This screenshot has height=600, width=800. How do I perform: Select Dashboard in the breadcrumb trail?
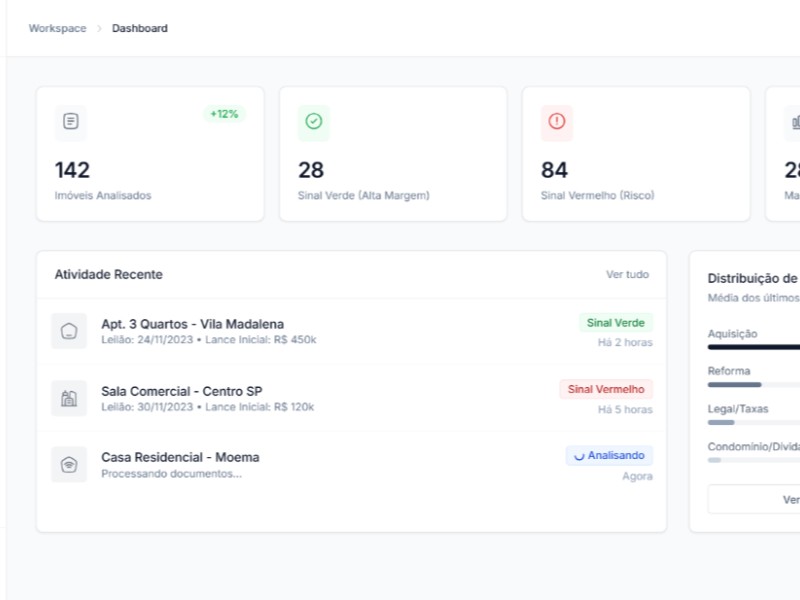click(x=139, y=28)
